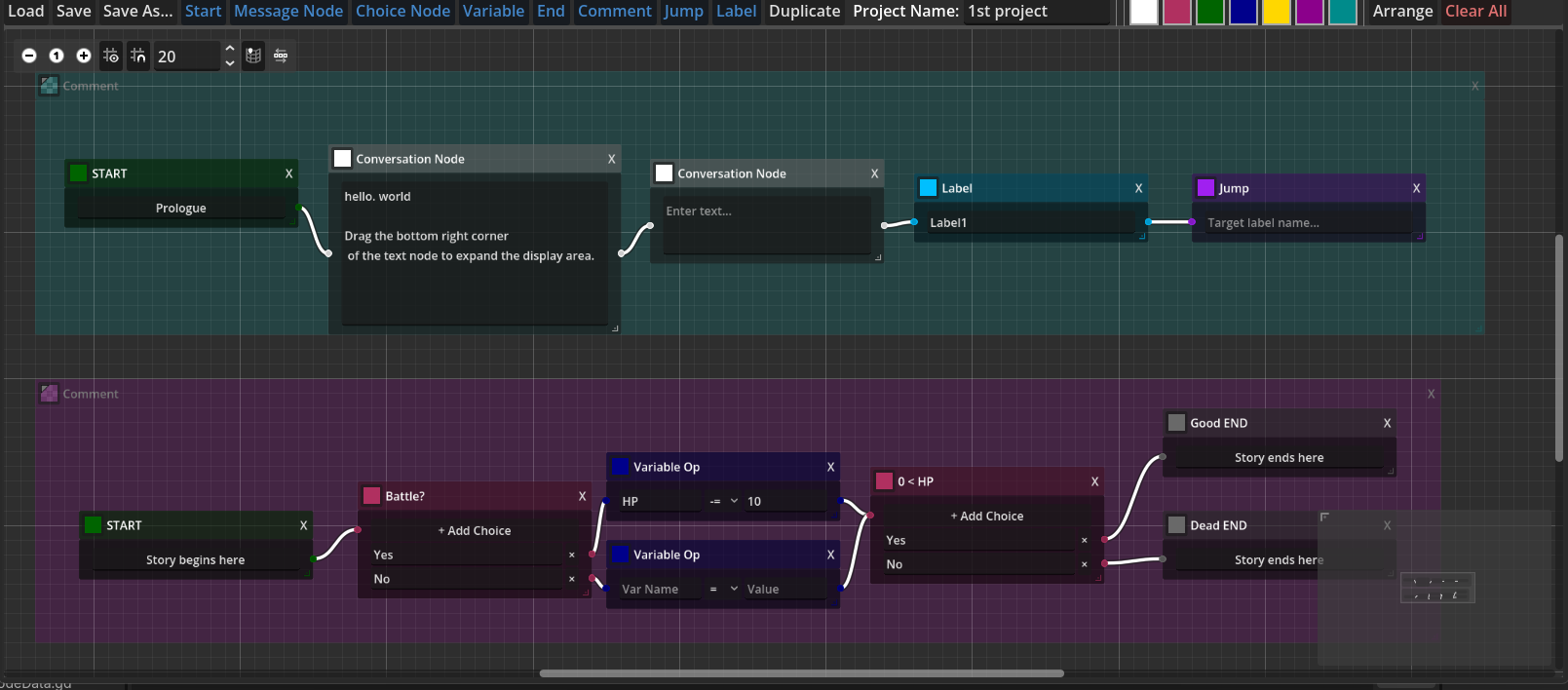Click the snap distance field showing 20
Image resolution: width=1568 pixels, height=690 pixels.
pos(186,57)
